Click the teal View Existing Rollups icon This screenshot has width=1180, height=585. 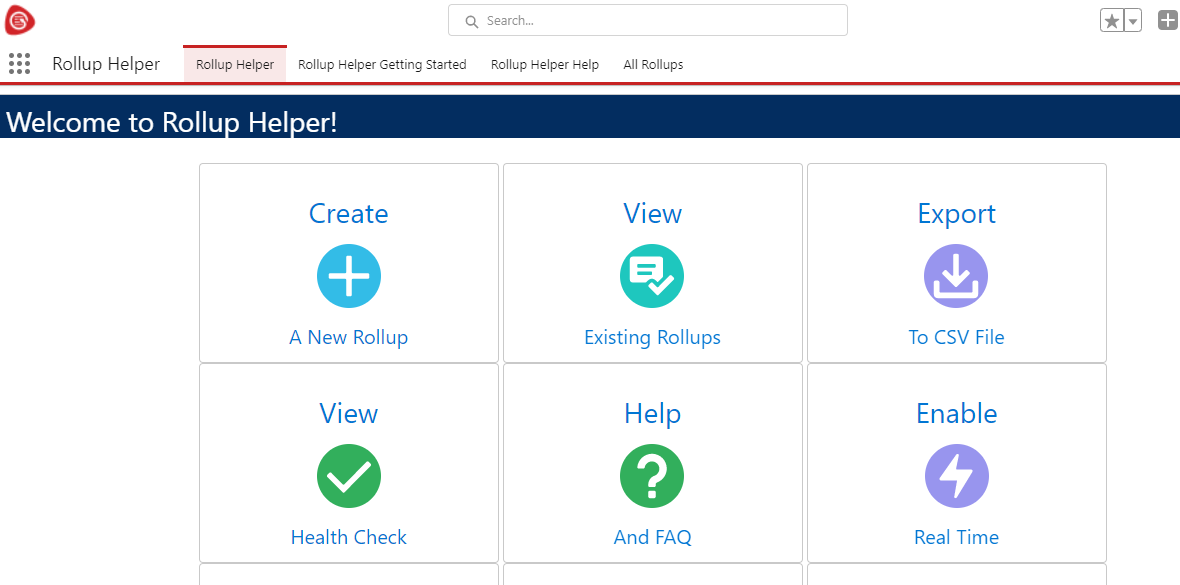pyautogui.click(x=652, y=276)
